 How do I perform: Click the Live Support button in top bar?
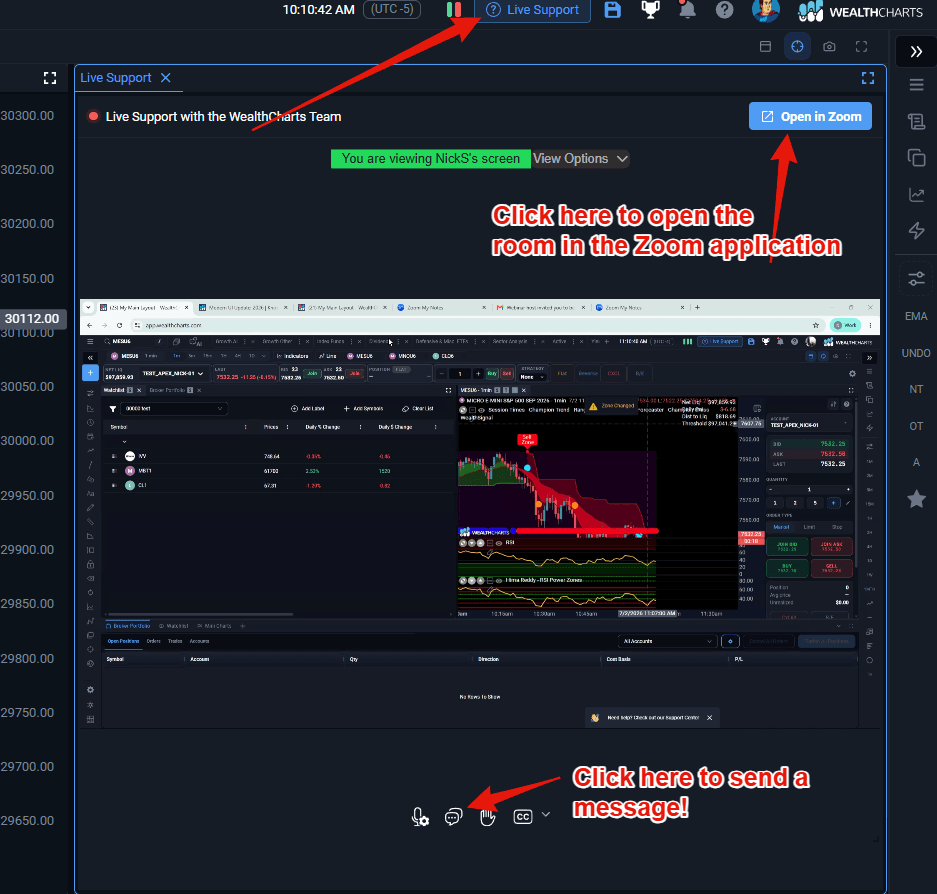tap(532, 10)
